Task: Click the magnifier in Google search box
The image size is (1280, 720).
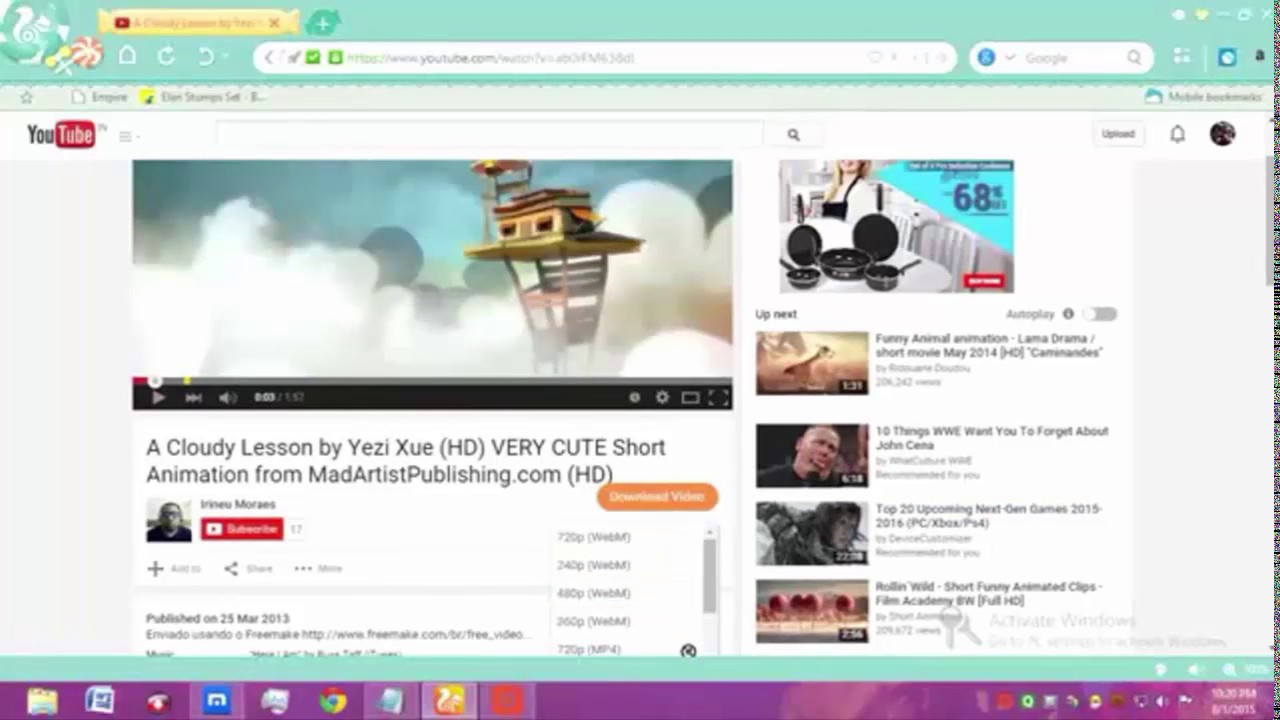Action: (x=1134, y=58)
